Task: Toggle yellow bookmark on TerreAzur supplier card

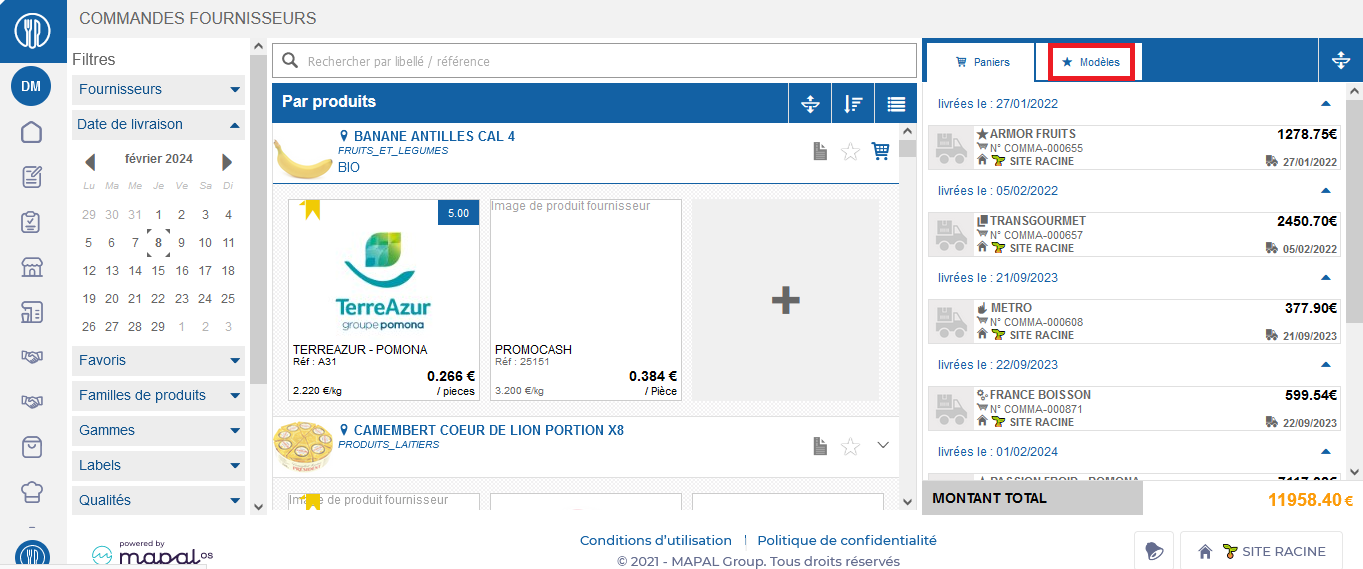Action: tap(311, 208)
